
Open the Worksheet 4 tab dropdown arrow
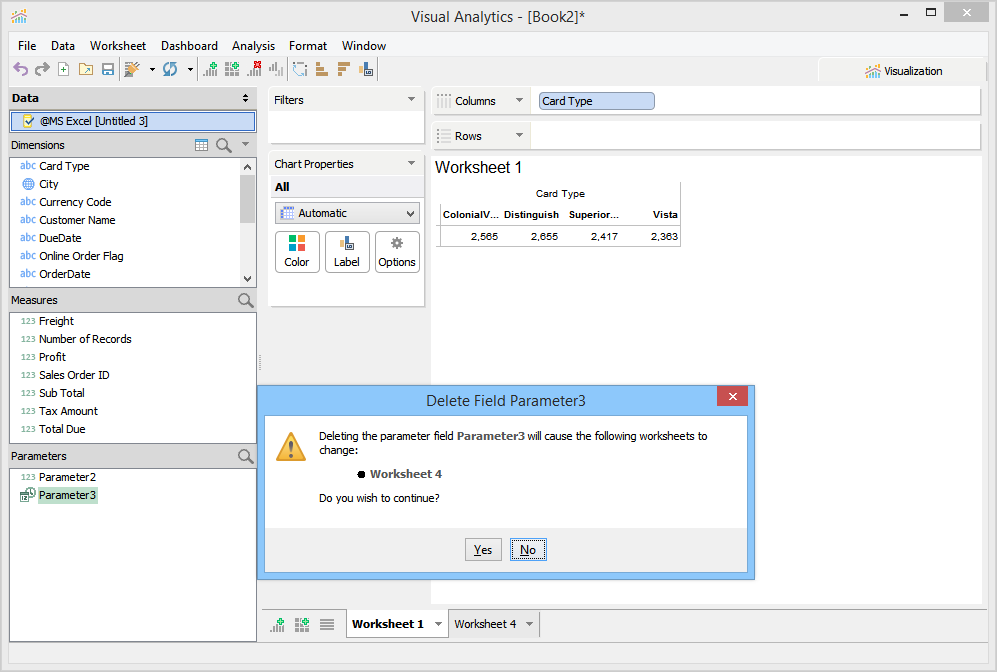(529, 624)
